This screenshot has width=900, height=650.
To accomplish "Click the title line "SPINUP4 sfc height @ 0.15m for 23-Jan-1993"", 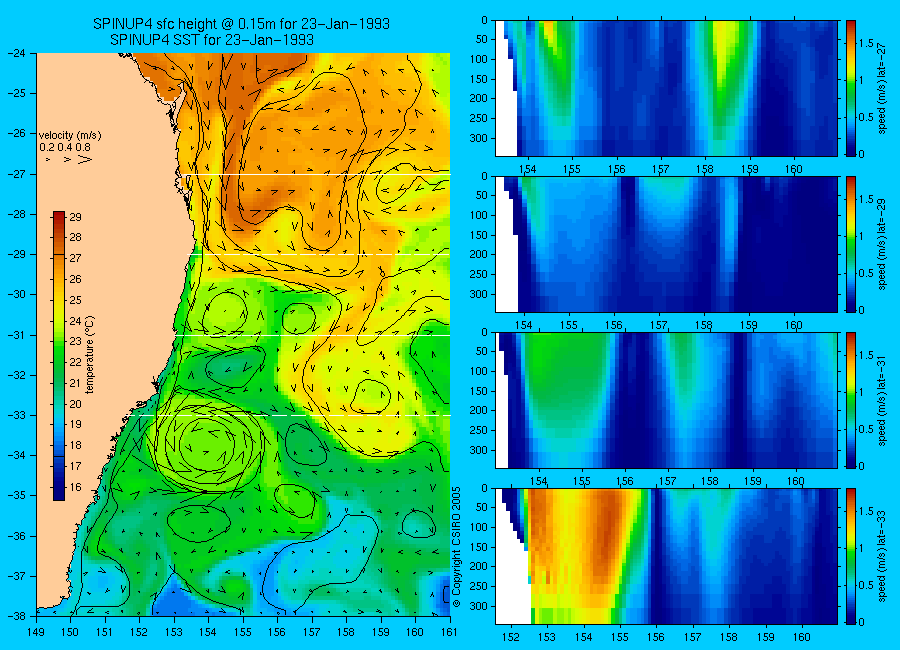I will (241, 24).
